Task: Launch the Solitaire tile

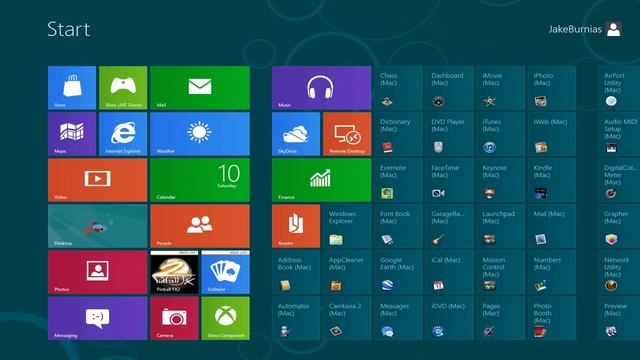Action: pyautogui.click(x=225, y=272)
